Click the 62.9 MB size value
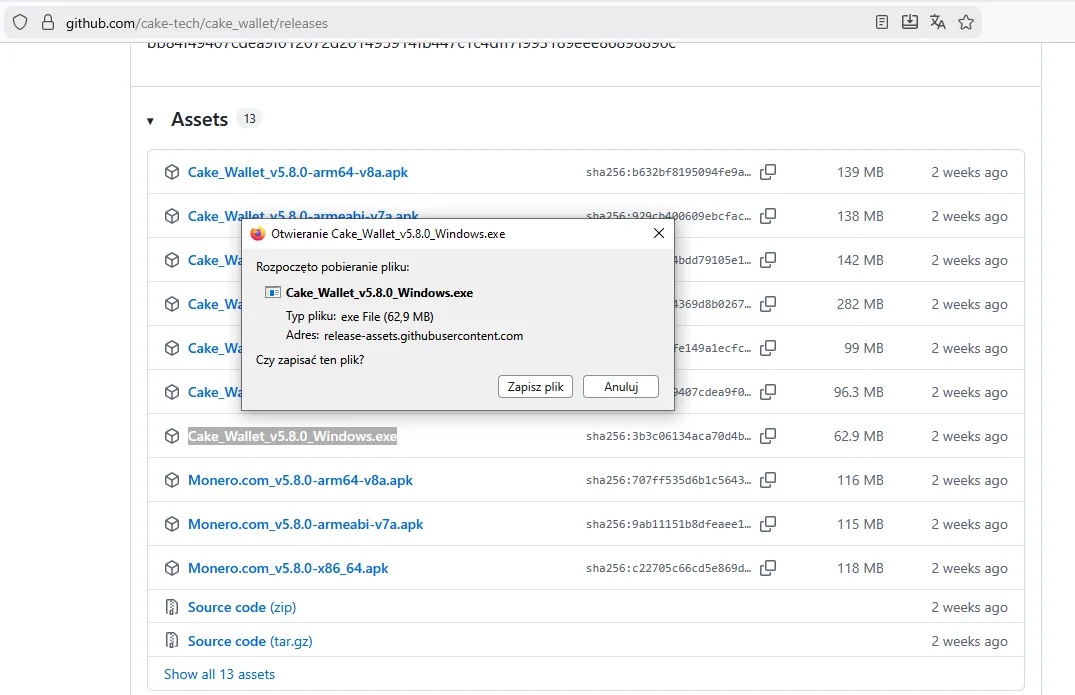 point(858,436)
